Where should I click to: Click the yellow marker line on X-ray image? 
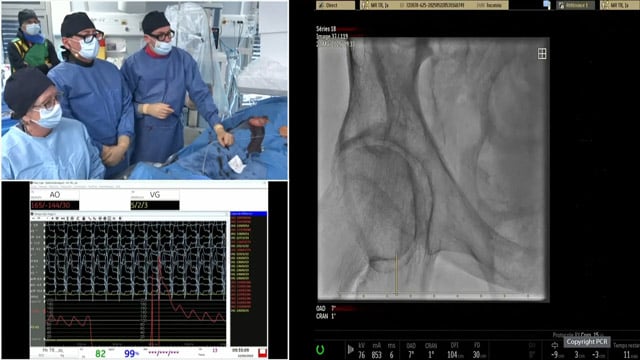396,273
